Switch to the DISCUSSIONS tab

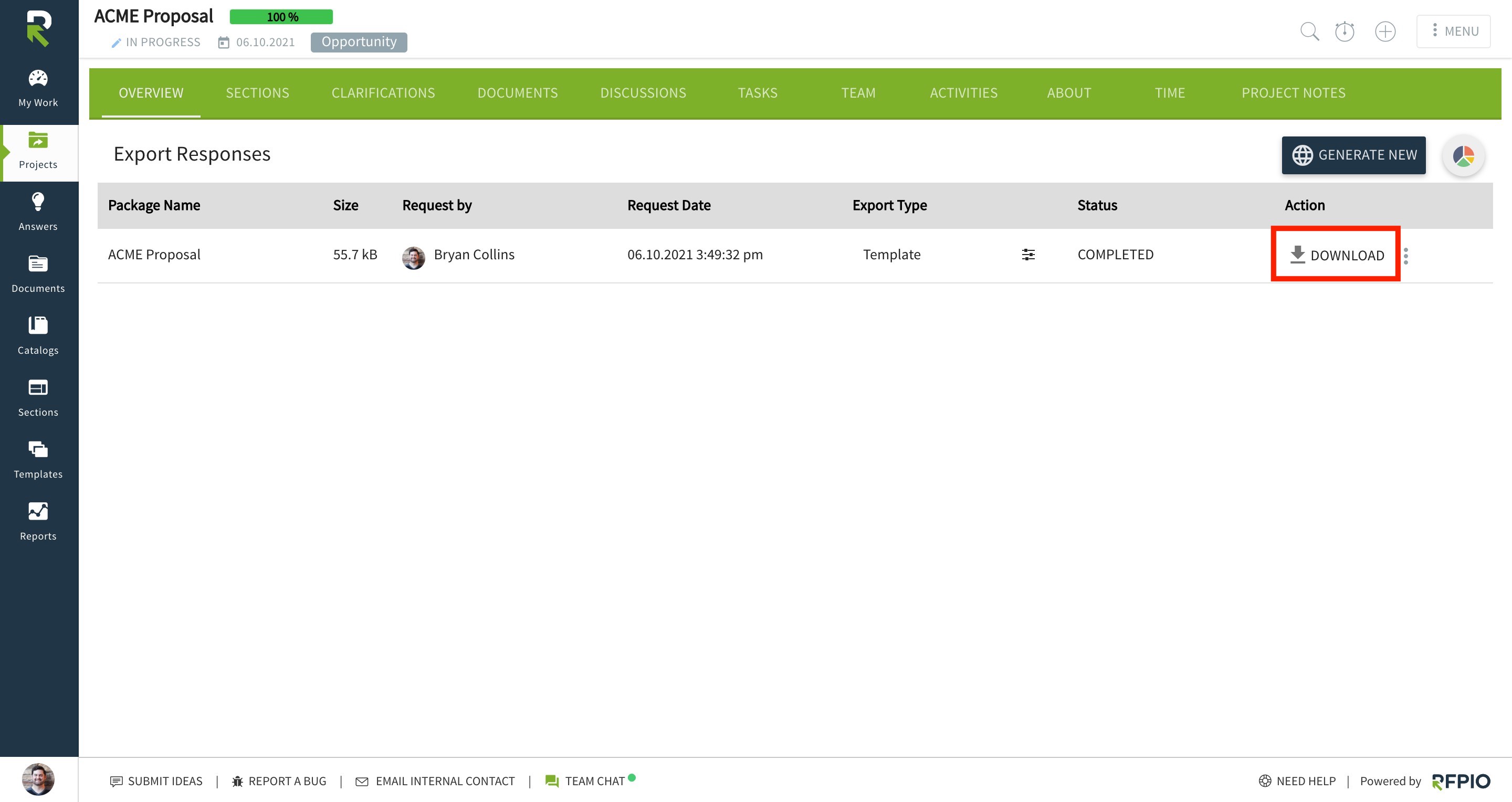coord(643,93)
